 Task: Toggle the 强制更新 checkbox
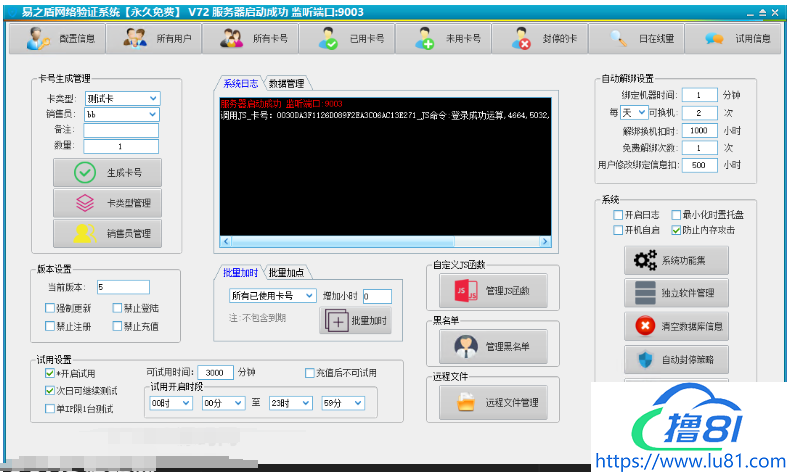point(50,309)
